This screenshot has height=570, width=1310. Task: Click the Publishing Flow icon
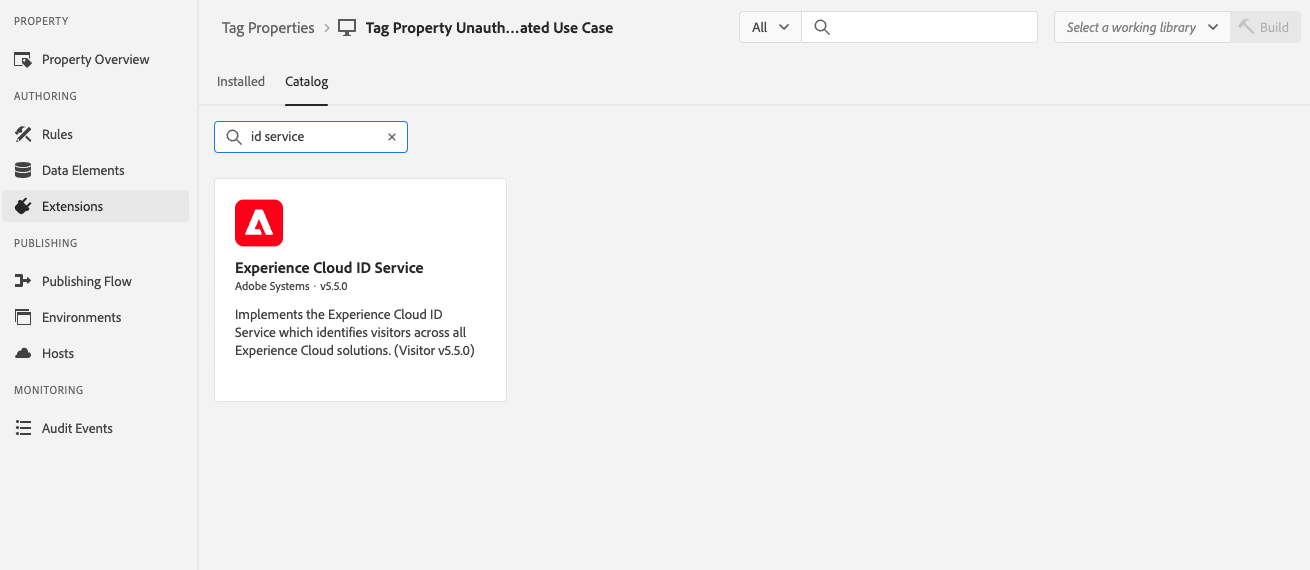click(23, 281)
